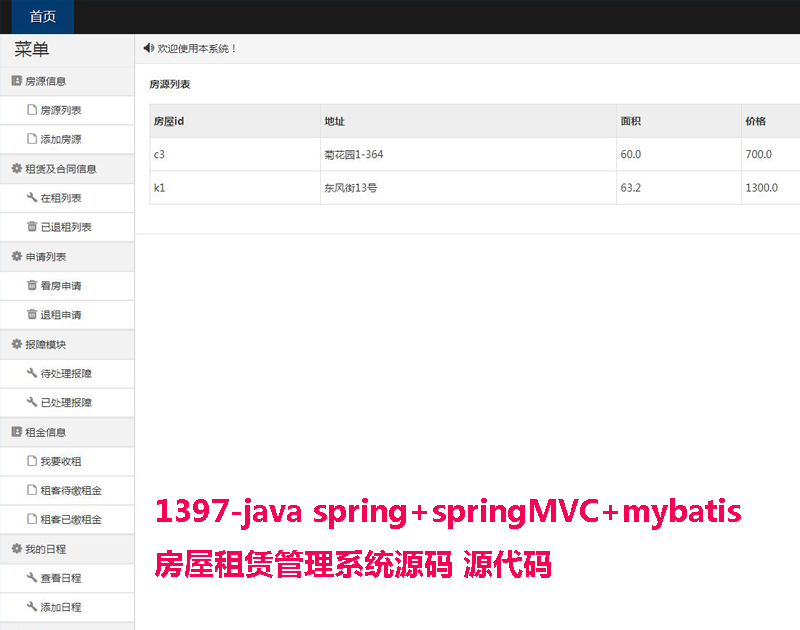Click the 房源列表 panel title
The image size is (800, 630).
tap(169, 84)
